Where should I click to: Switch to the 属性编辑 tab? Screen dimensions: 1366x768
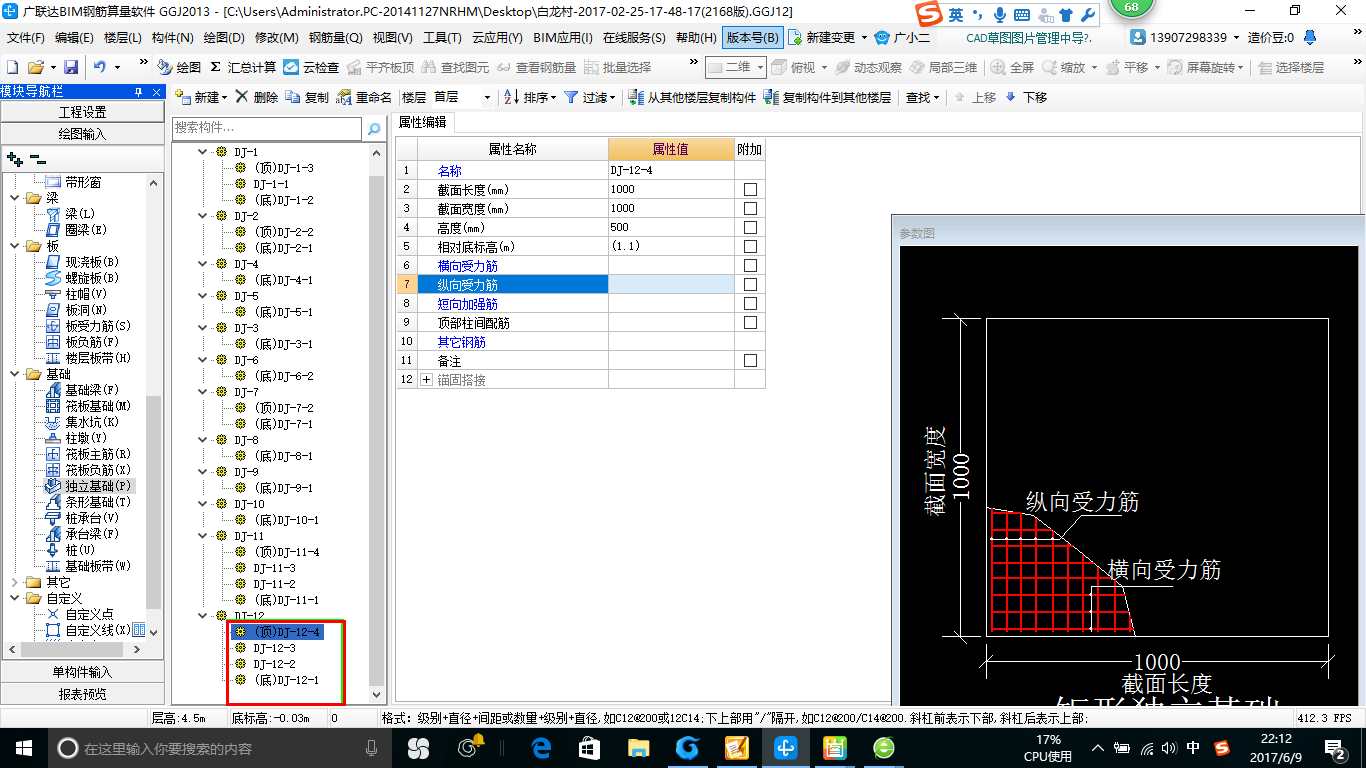(423, 122)
